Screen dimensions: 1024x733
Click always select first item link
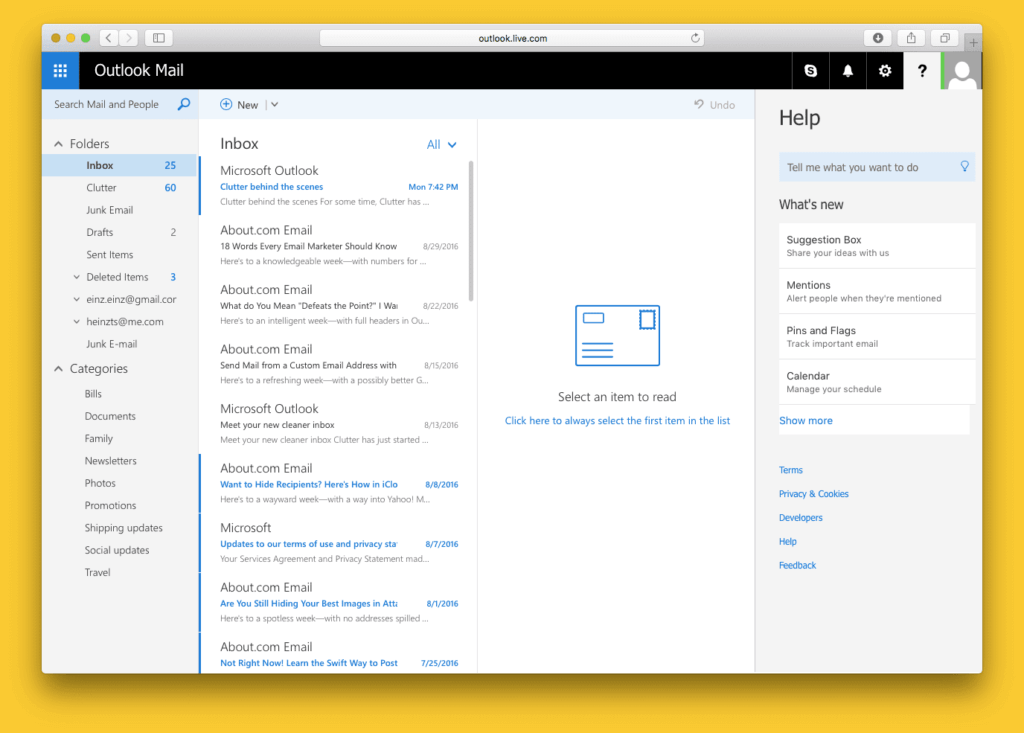point(617,421)
